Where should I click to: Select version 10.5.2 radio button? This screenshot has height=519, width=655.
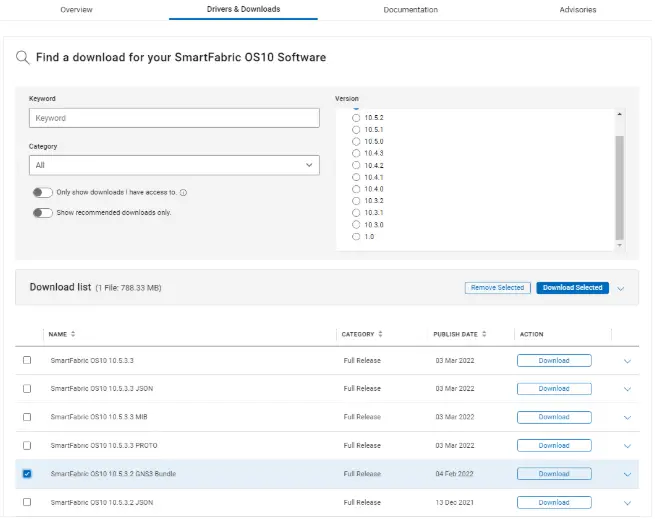(x=356, y=118)
